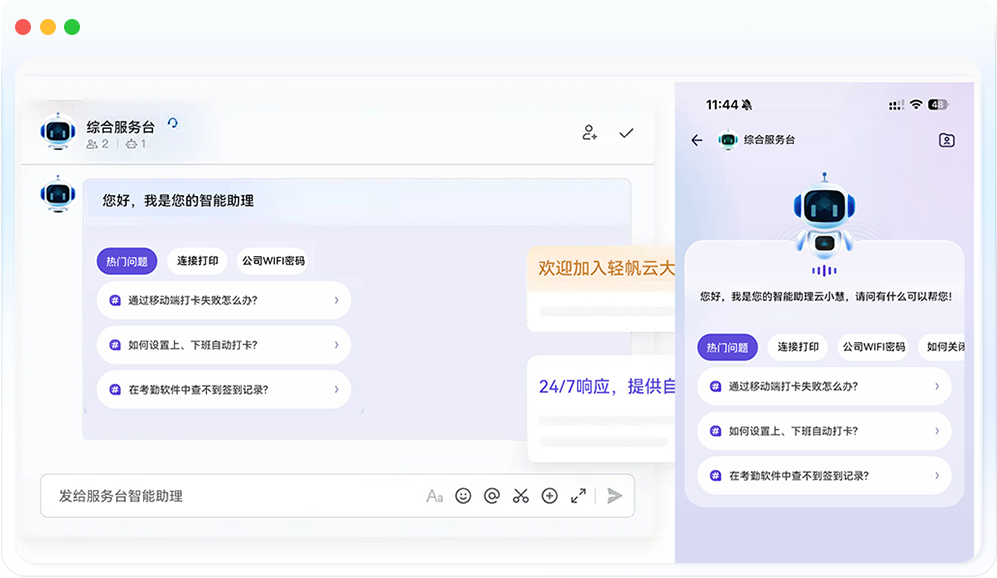This screenshot has width=997, height=578.
Task: Open the emoji picker in message toolbar
Action: coord(463,496)
